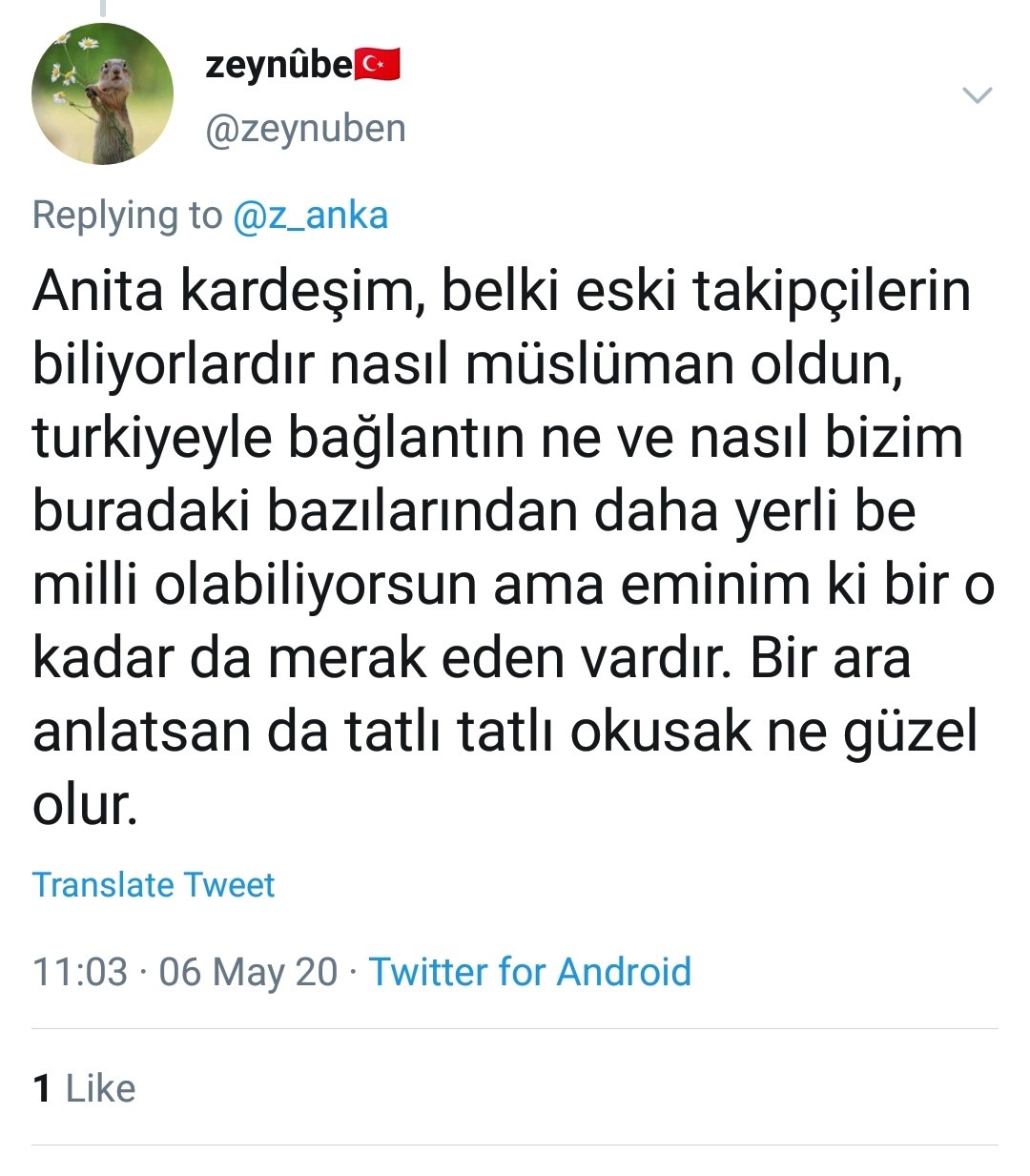
Task: Open the tweet options chevron menu
Action: click(978, 95)
